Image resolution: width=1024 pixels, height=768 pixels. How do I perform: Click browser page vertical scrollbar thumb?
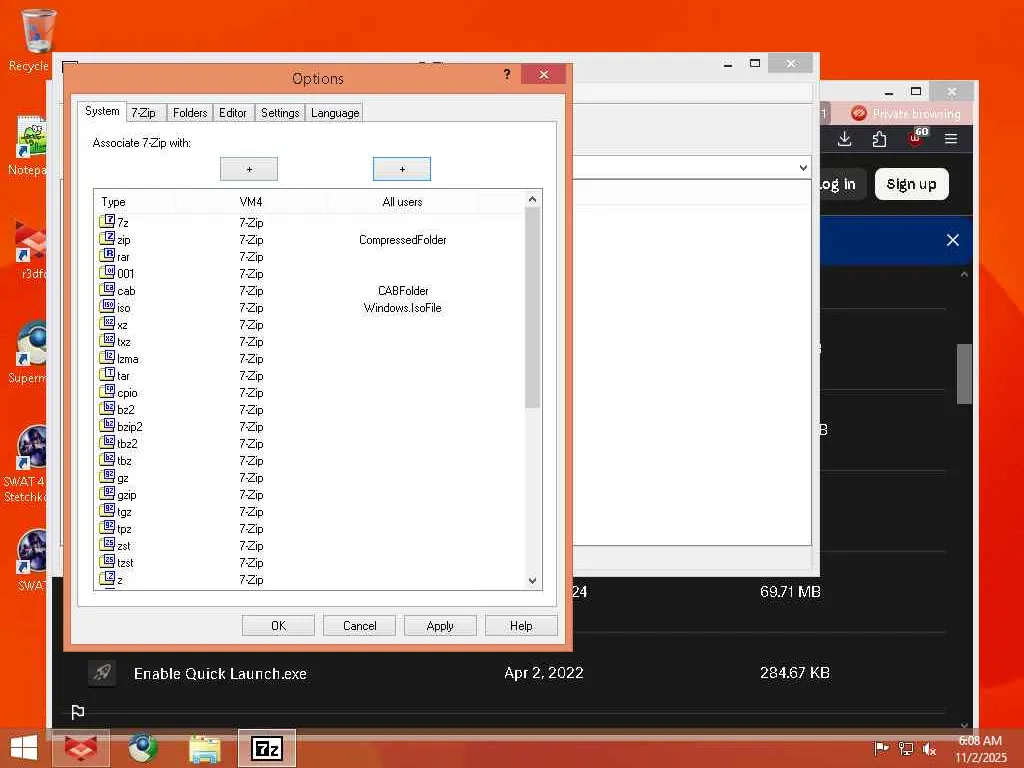[964, 374]
